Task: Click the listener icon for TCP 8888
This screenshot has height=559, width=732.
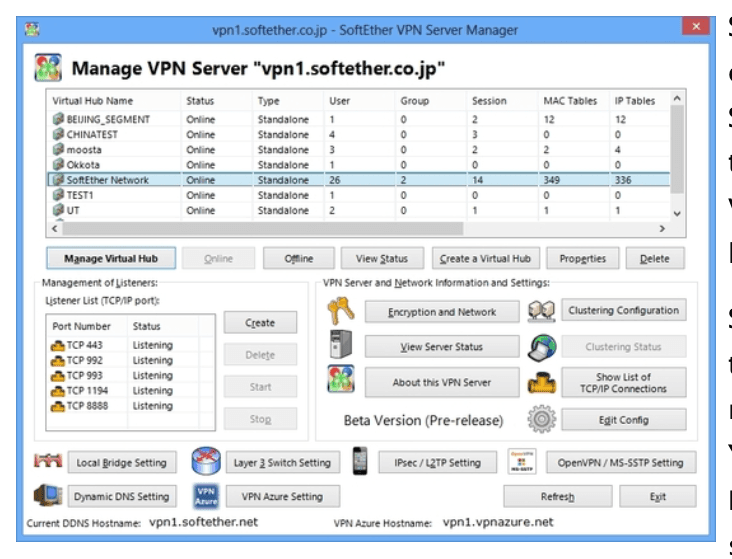Action: point(57,406)
